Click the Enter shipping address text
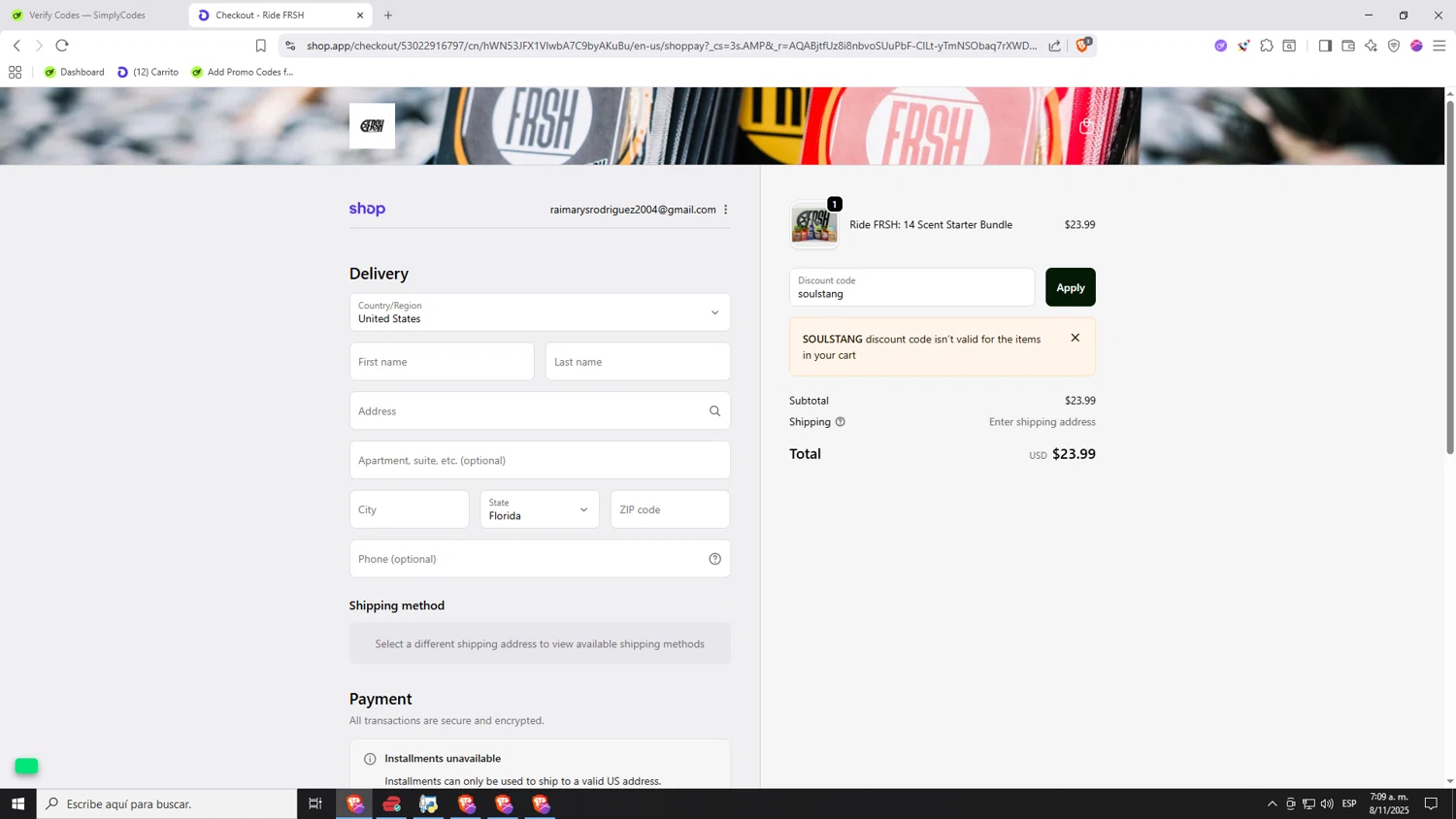This screenshot has height=819, width=1456. (1042, 422)
